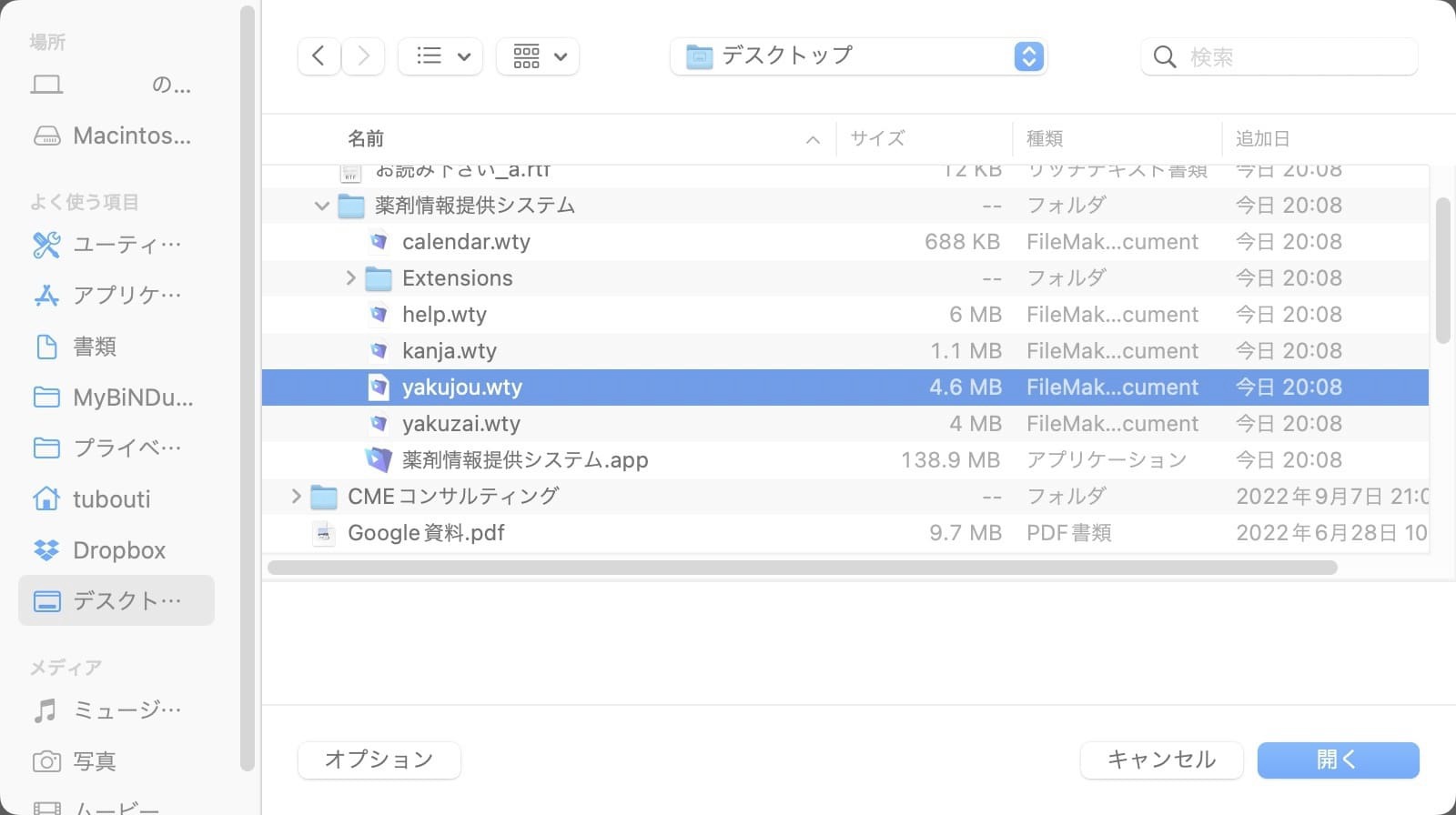Click the オプション button
Viewport: 1456px width, 815px height.
coord(379,760)
